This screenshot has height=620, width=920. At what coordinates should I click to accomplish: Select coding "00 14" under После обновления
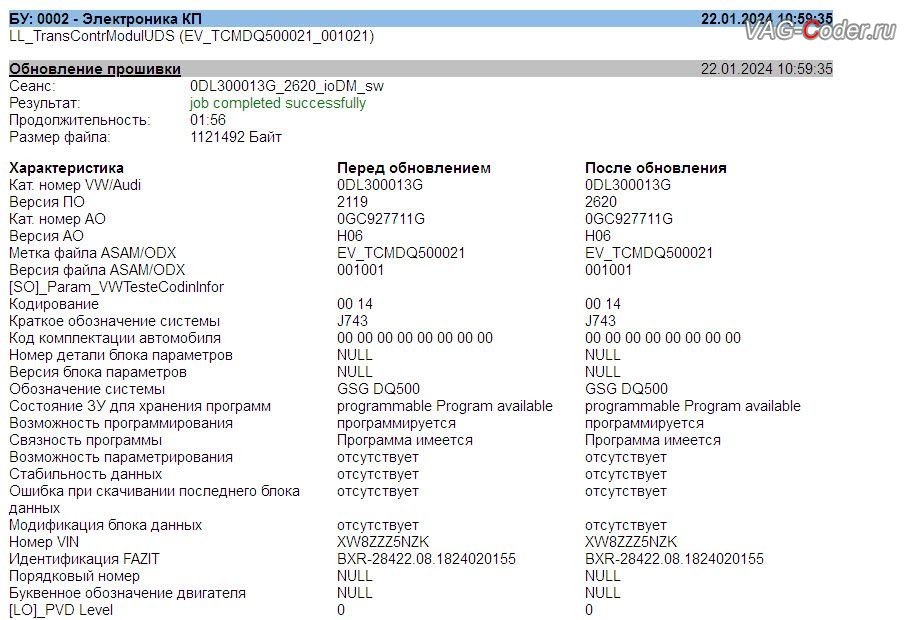[603, 304]
